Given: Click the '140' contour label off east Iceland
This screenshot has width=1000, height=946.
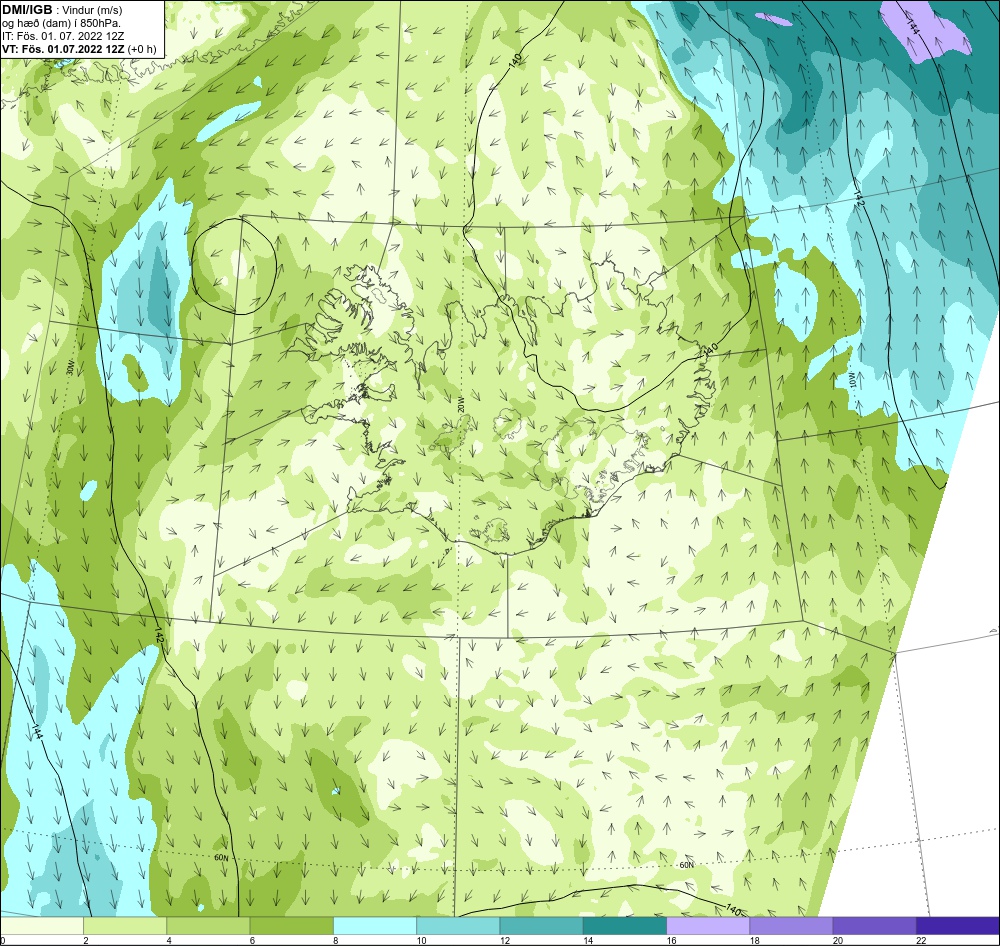Looking at the screenshot, I should (x=710, y=350).
